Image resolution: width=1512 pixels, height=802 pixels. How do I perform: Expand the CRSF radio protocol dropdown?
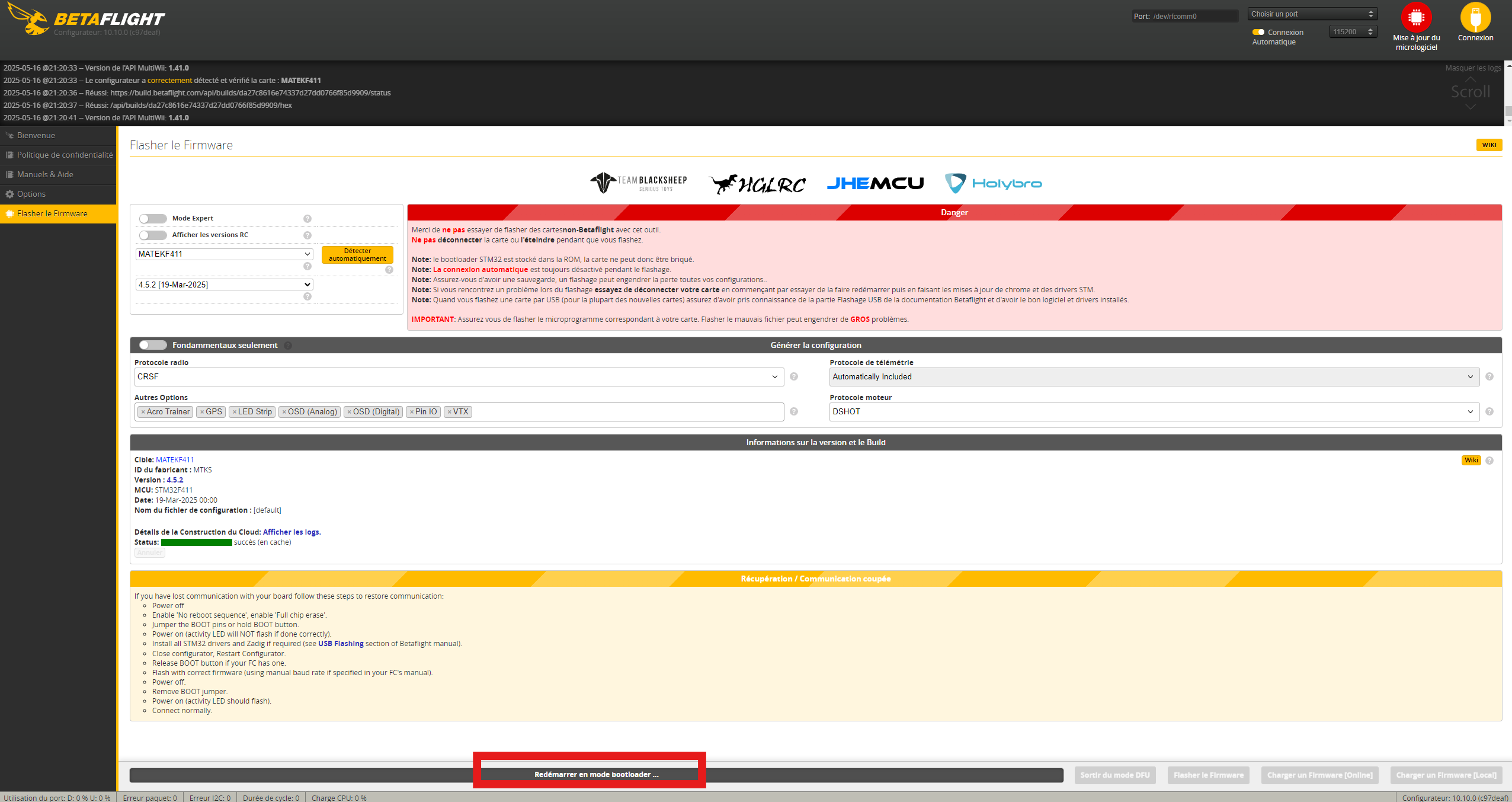[459, 377]
